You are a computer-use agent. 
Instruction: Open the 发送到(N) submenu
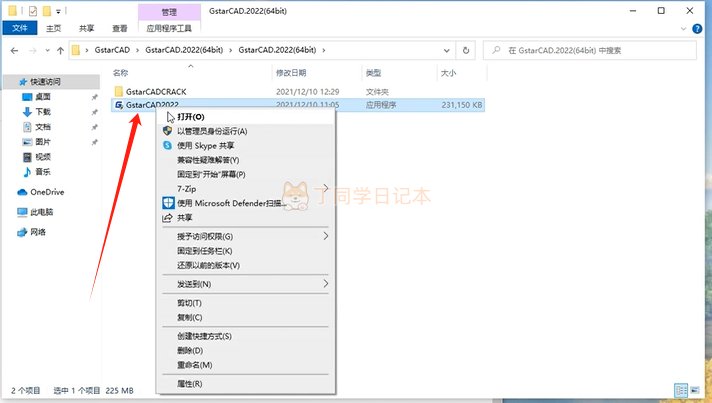tap(194, 284)
